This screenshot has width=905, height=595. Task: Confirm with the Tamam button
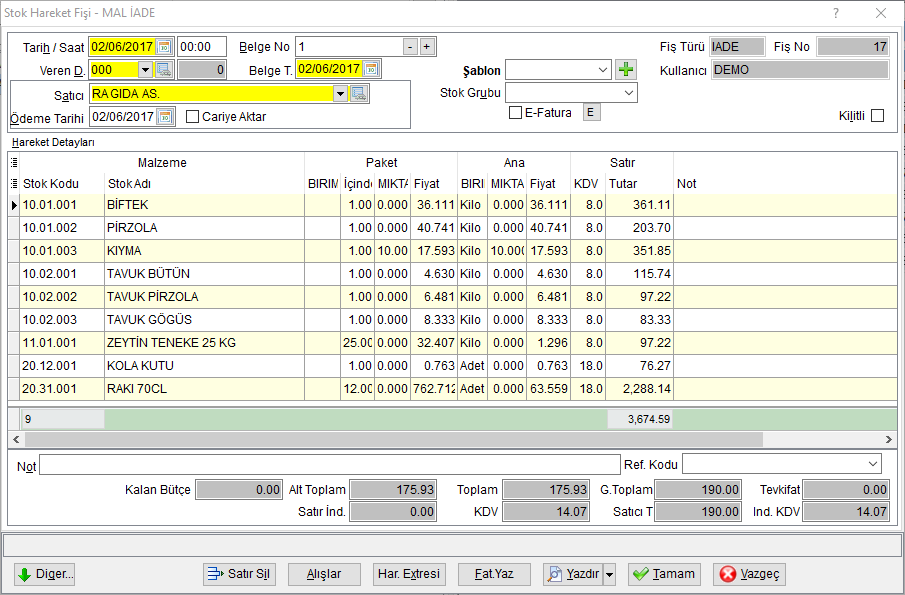coord(664,574)
